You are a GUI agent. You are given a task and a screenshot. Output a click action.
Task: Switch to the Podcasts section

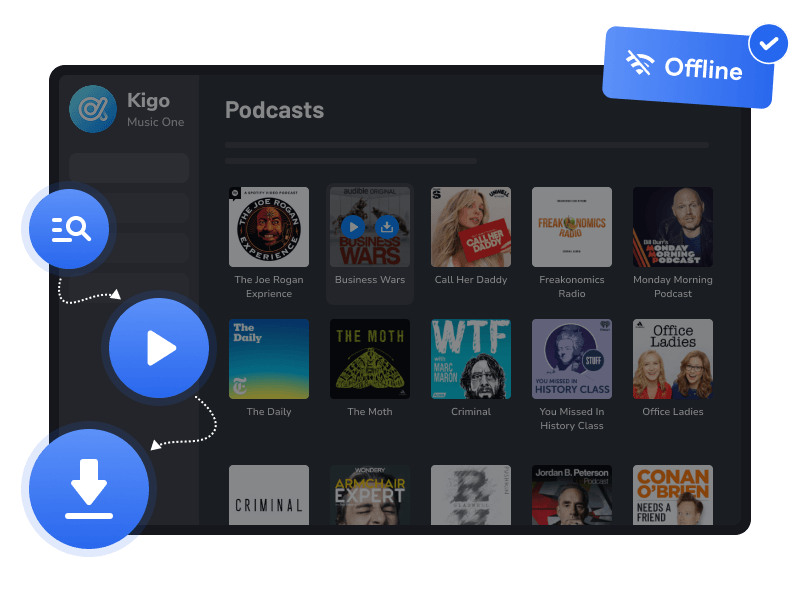[274, 110]
